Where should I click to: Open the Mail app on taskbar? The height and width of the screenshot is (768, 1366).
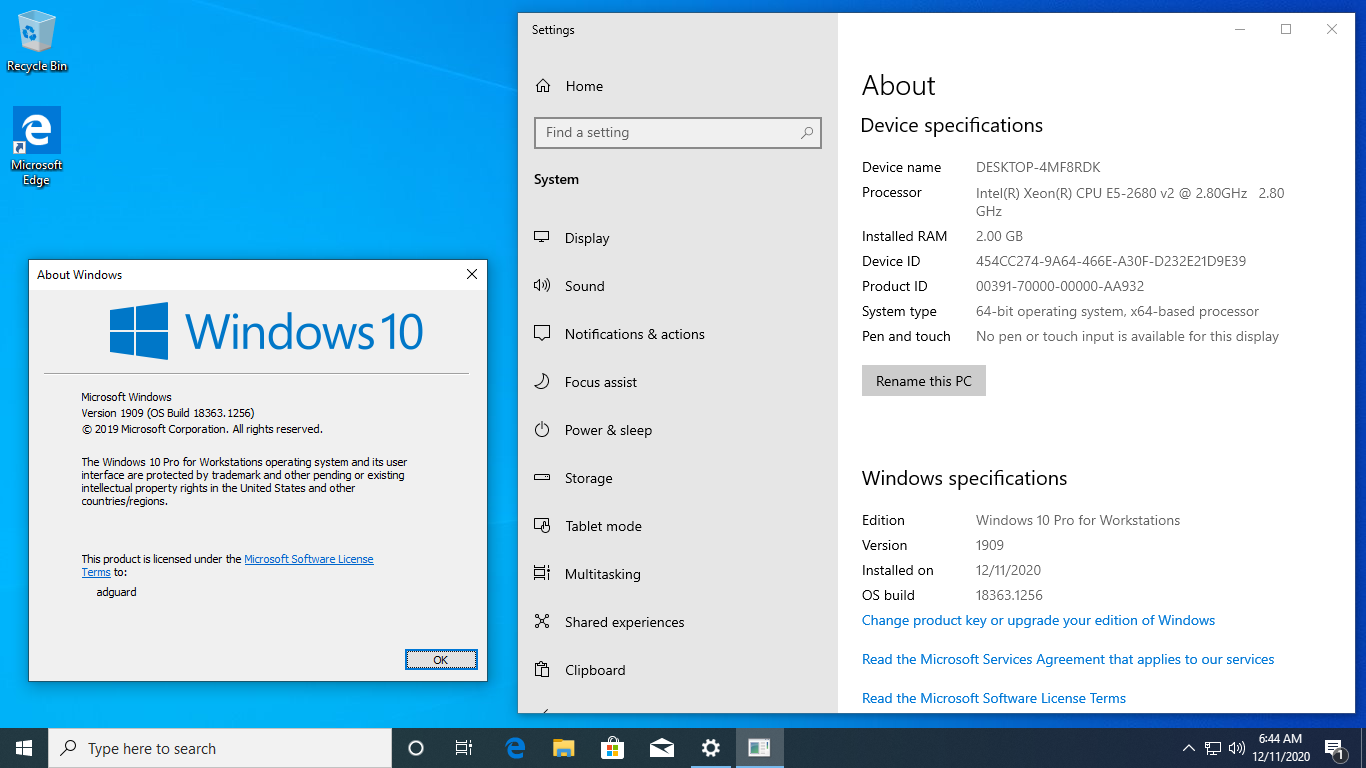click(x=662, y=748)
